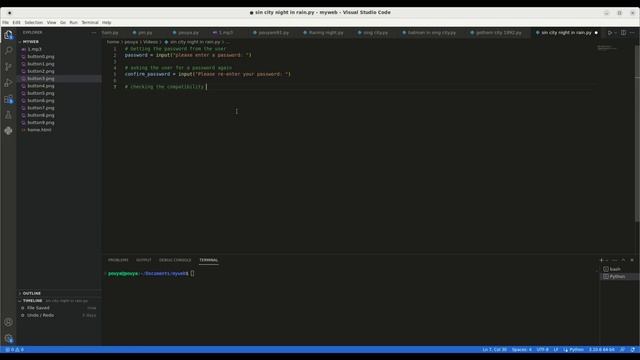Open button2.png in the Explorer
The width and height of the screenshot is (640, 360).
click(59, 71)
